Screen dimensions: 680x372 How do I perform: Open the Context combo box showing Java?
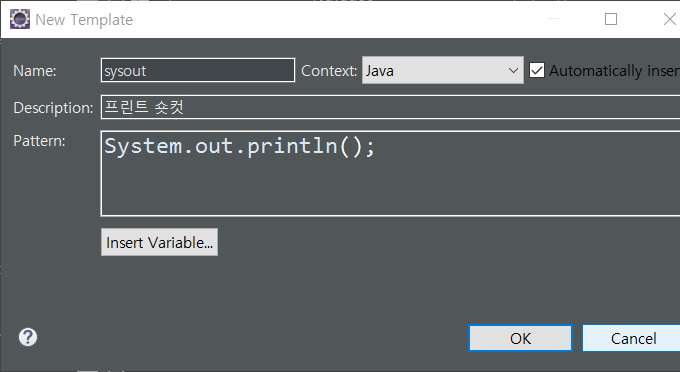(443, 70)
